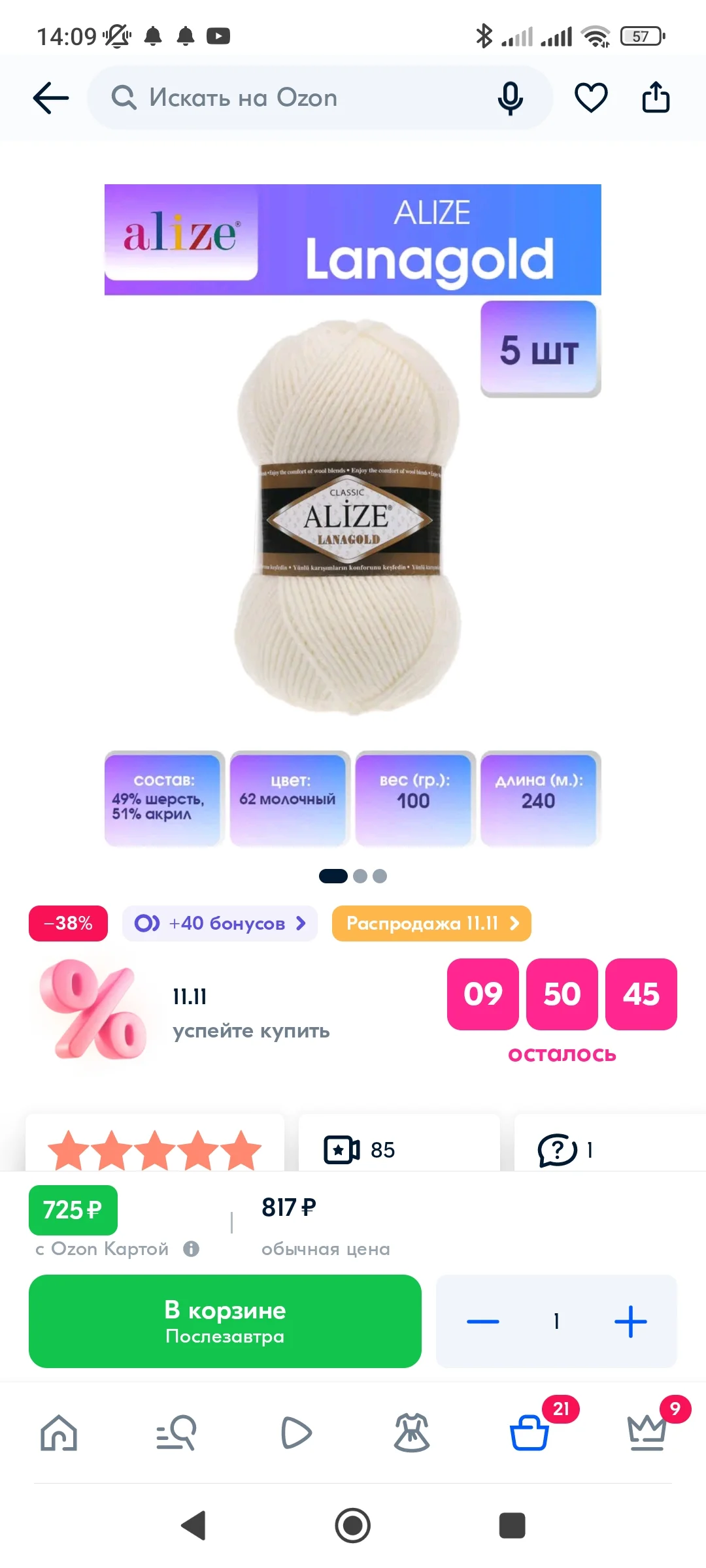Add product to favorites with heart icon
Screen dimensions: 706x1568
pos(591,98)
